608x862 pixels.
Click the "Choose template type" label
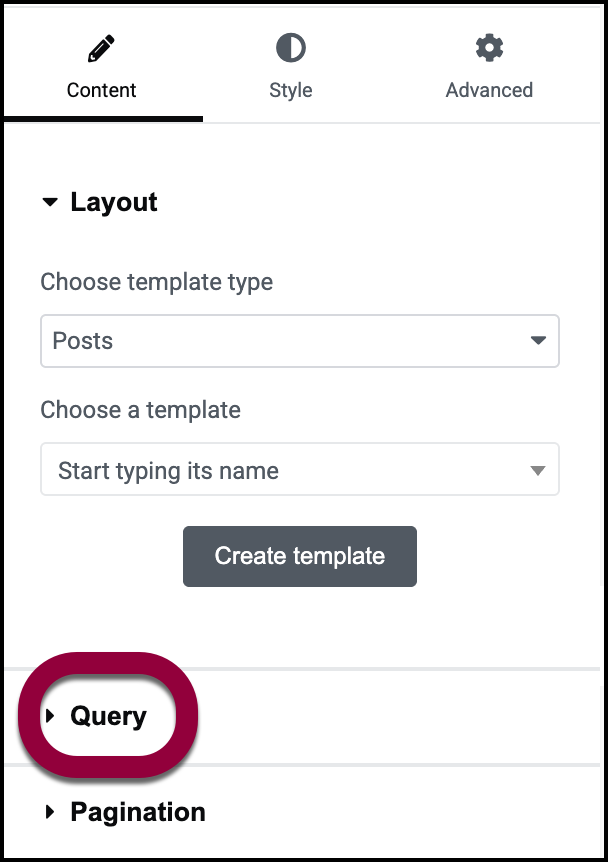tap(157, 282)
